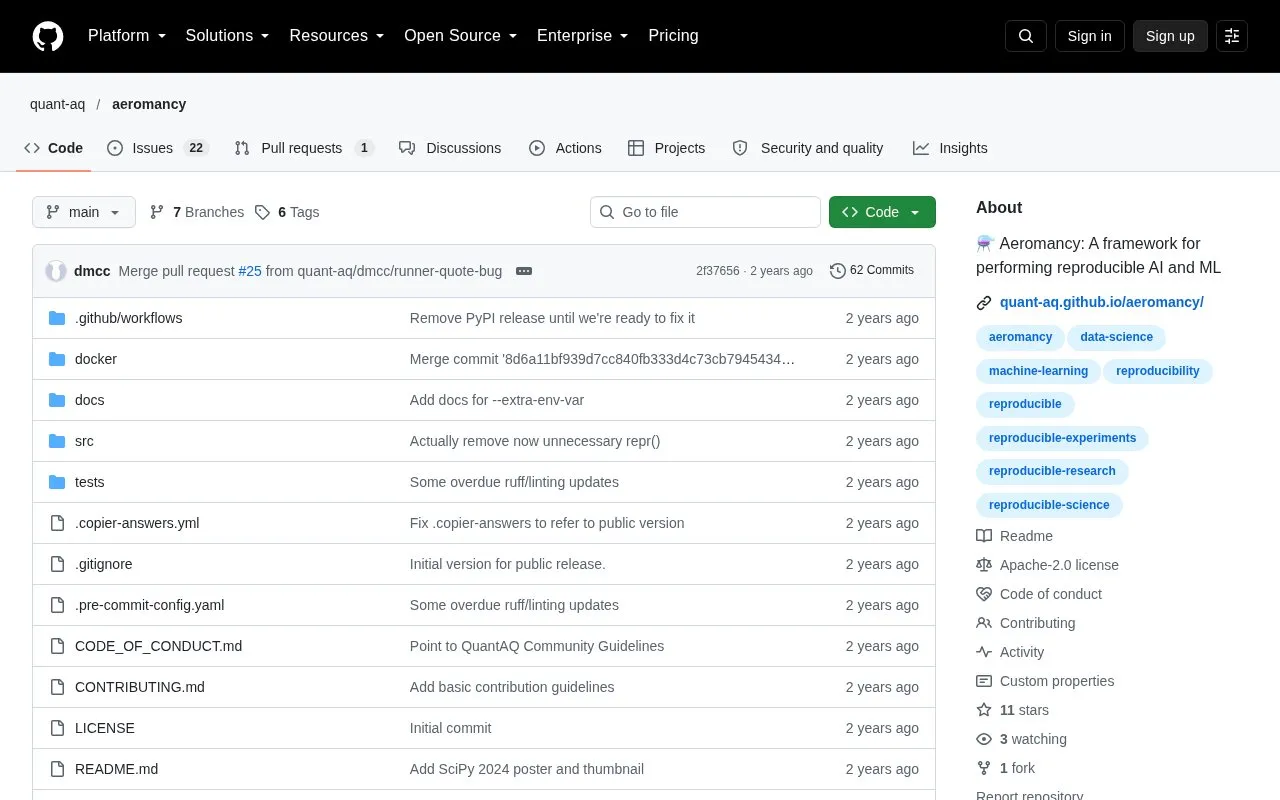Image resolution: width=1280 pixels, height=800 pixels.
Task: Click the stars icon in About
Action: pos(984,710)
